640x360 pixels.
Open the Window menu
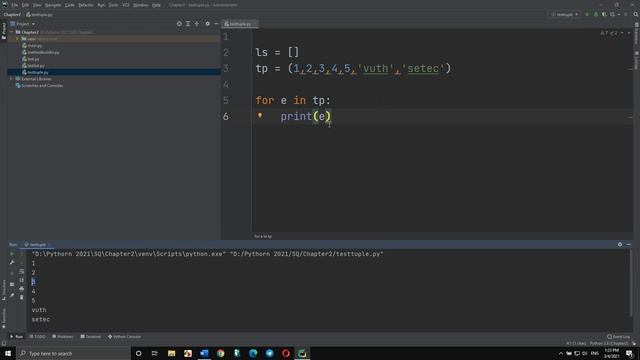point(141,5)
